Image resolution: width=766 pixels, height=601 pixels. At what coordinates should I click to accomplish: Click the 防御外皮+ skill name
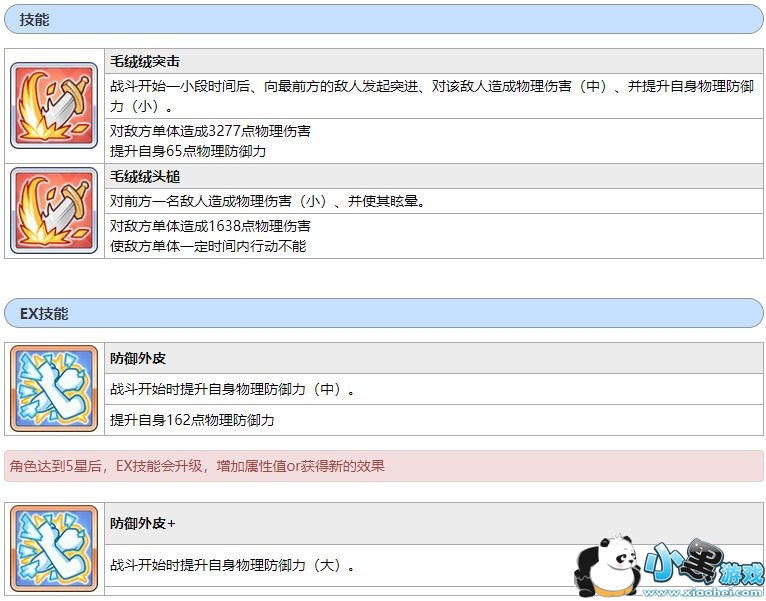point(143,523)
